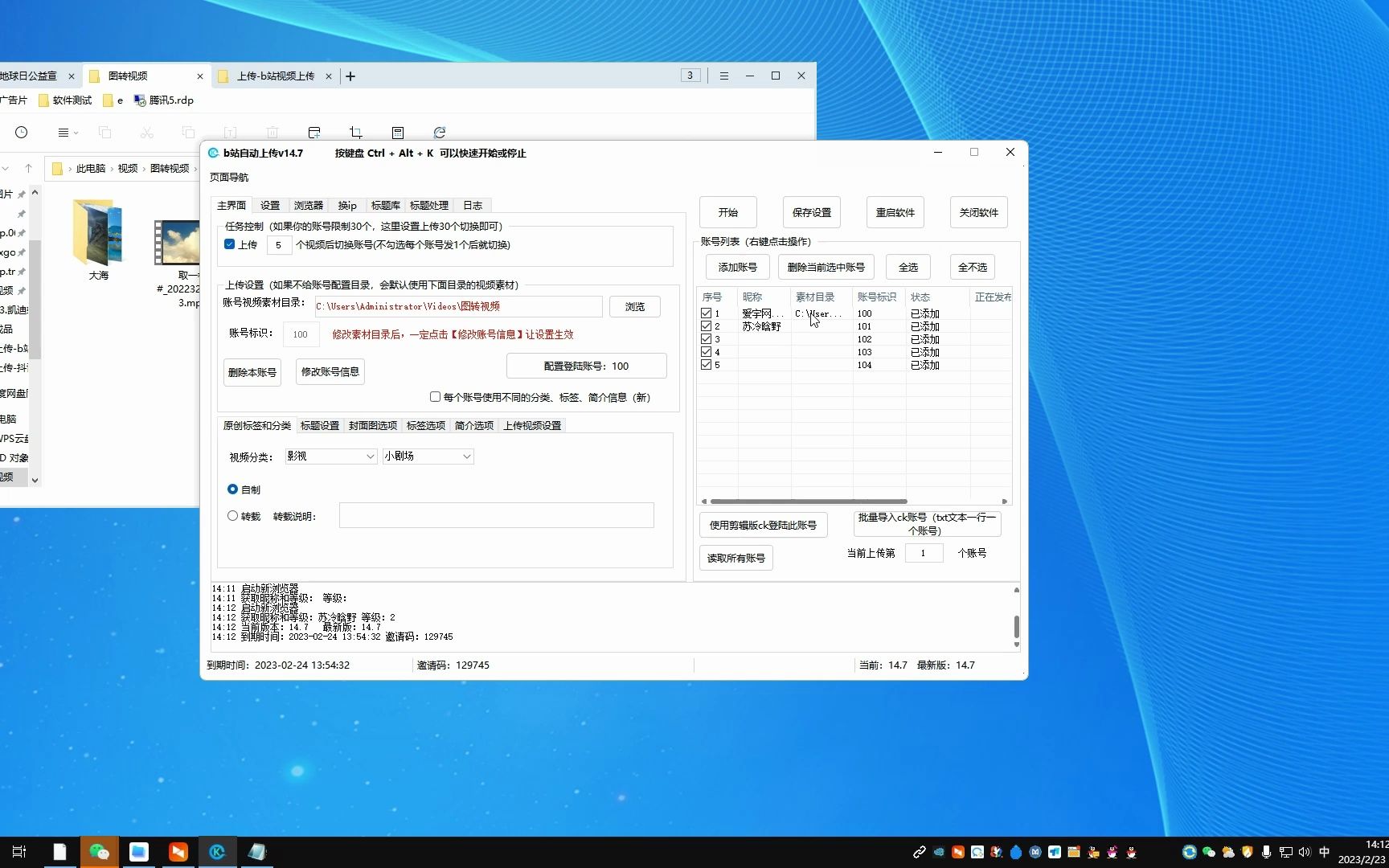Click the 配置登陆账号: 100 button

586,366
